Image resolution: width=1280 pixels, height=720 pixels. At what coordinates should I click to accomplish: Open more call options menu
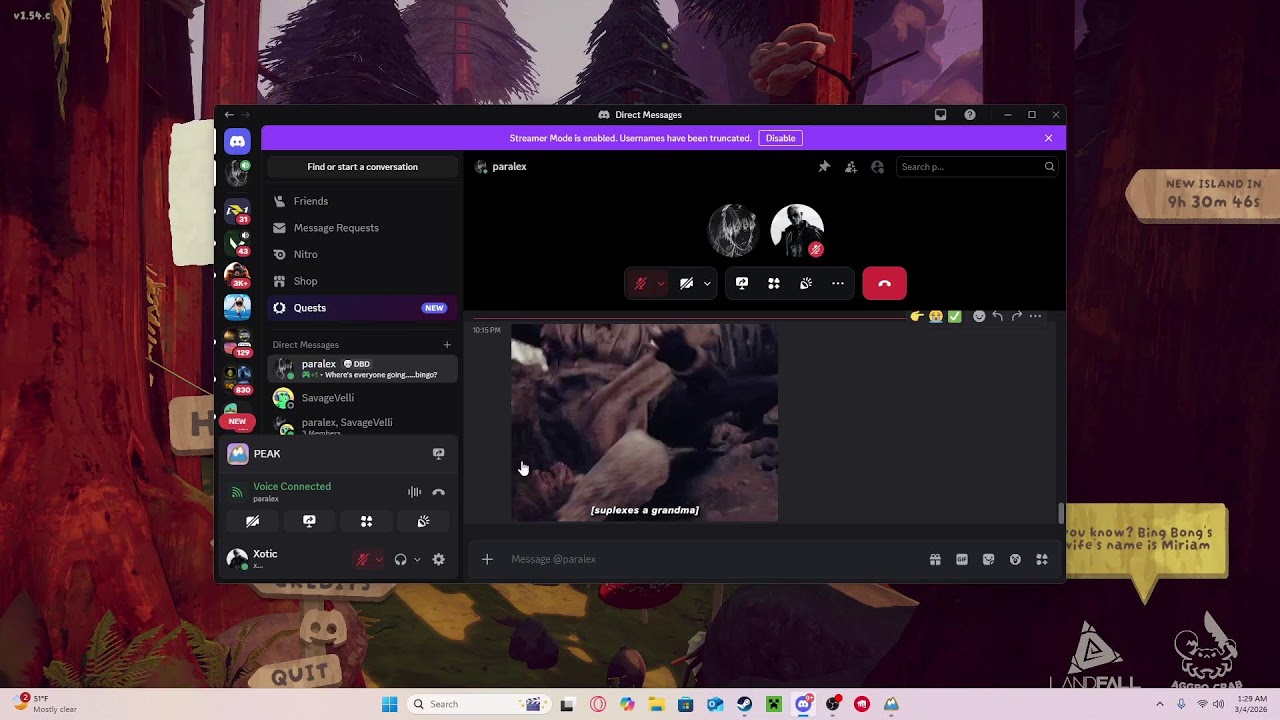(838, 284)
